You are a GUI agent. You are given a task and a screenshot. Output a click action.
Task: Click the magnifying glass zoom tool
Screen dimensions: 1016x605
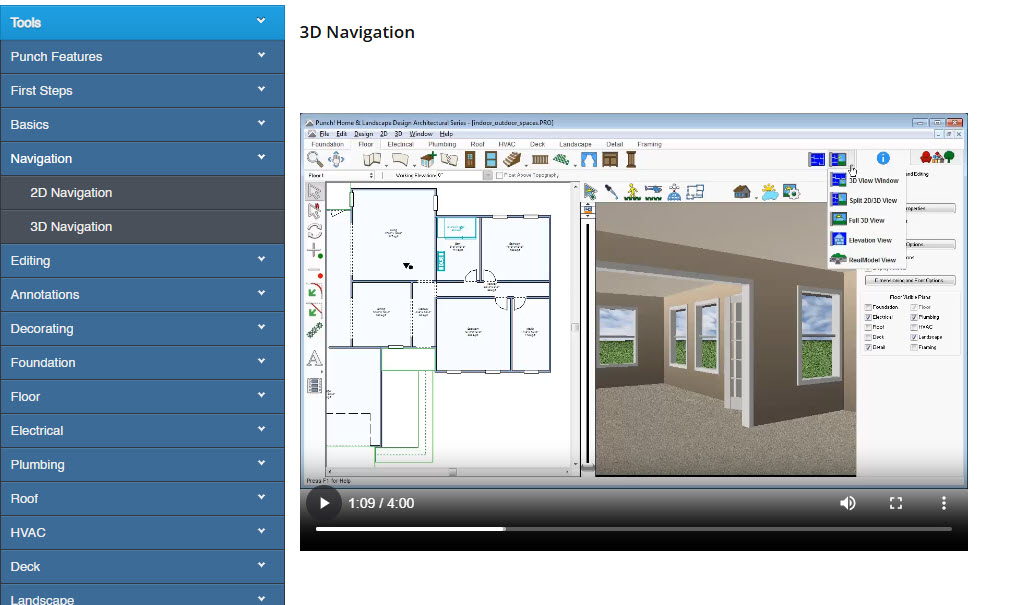click(x=315, y=159)
